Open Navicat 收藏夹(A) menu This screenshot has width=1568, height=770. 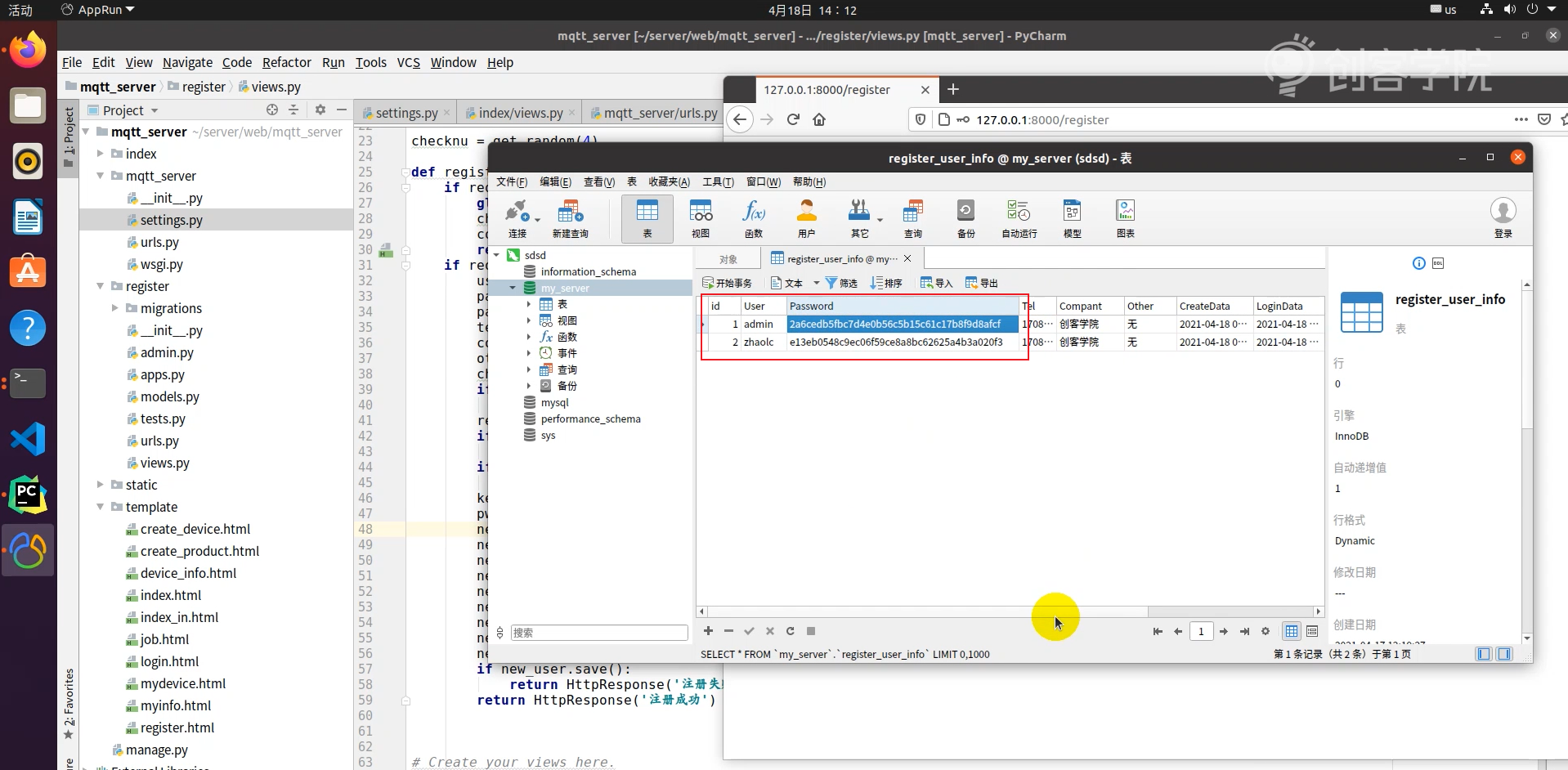click(x=669, y=181)
